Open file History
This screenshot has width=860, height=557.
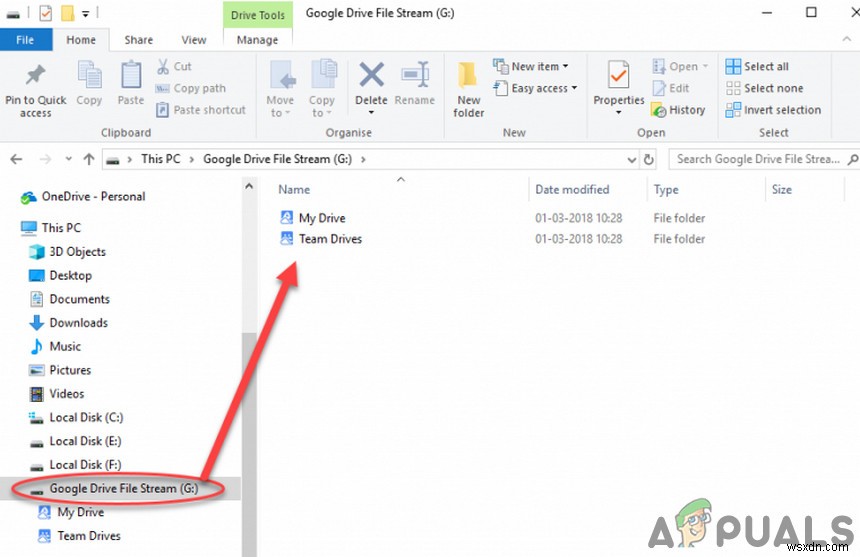(x=678, y=110)
